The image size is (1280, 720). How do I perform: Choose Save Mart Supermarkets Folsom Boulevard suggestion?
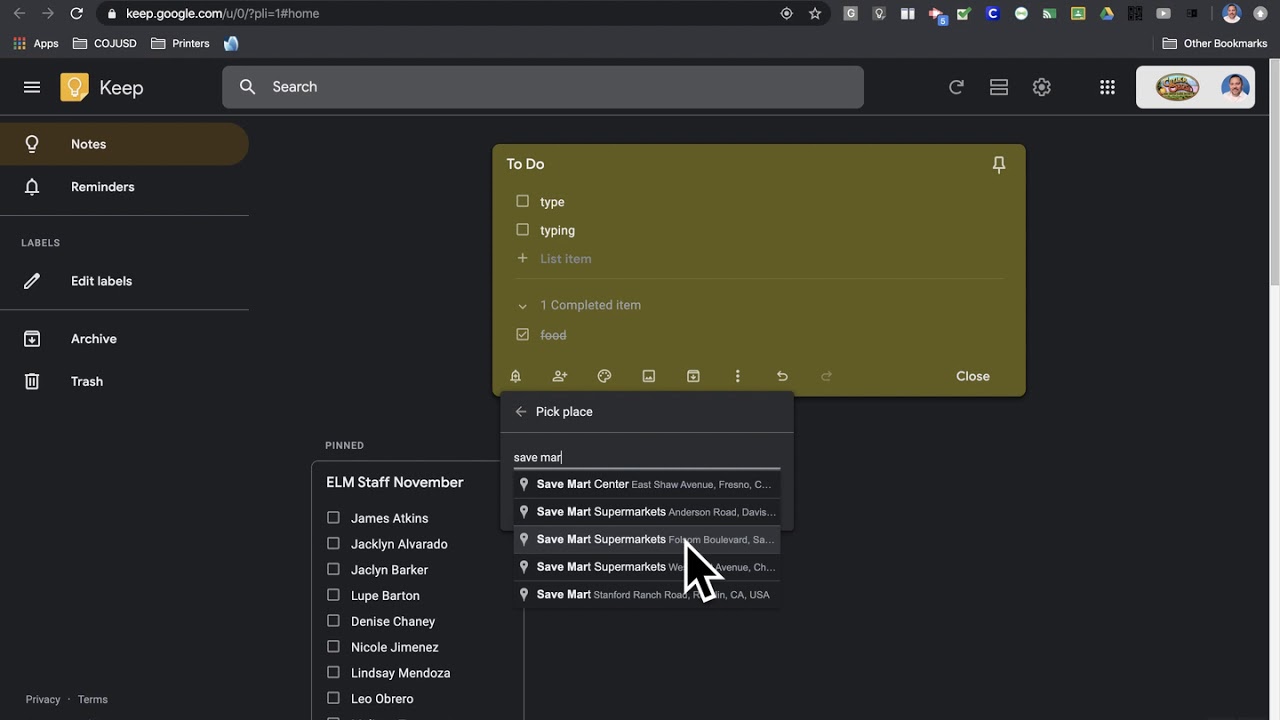(x=646, y=539)
